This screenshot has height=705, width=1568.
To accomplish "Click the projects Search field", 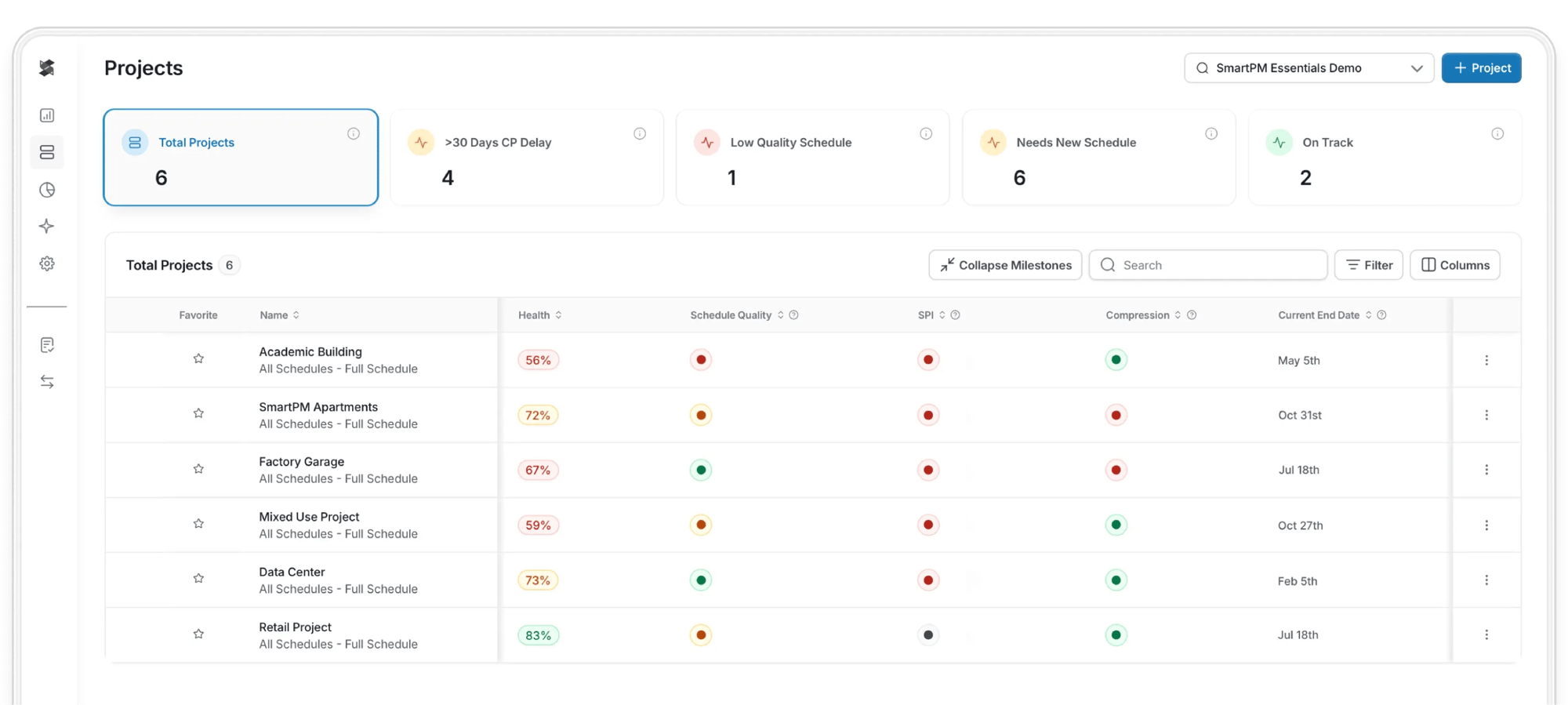I will [x=1208, y=265].
